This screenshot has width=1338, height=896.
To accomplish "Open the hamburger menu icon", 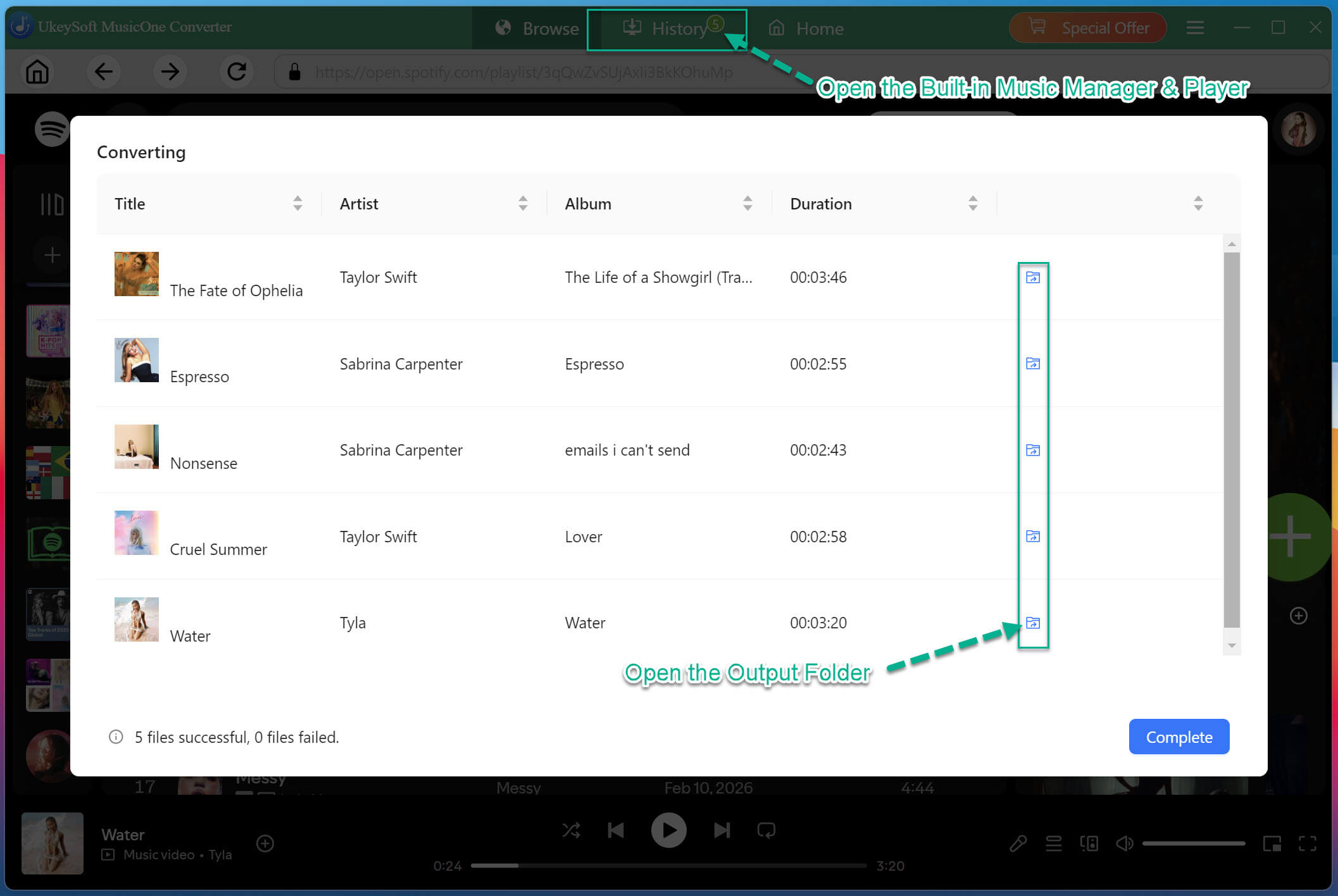I will point(1195,28).
